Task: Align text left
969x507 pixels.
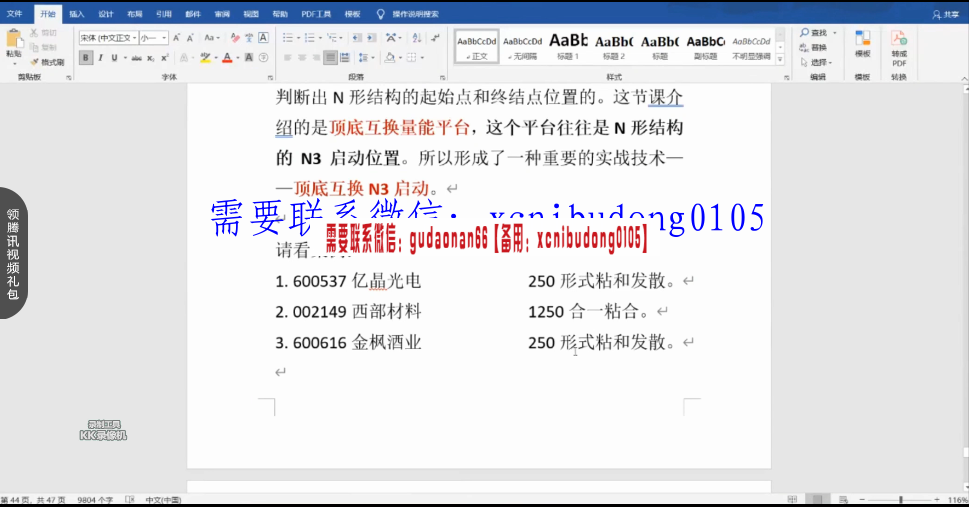Action: click(x=288, y=58)
